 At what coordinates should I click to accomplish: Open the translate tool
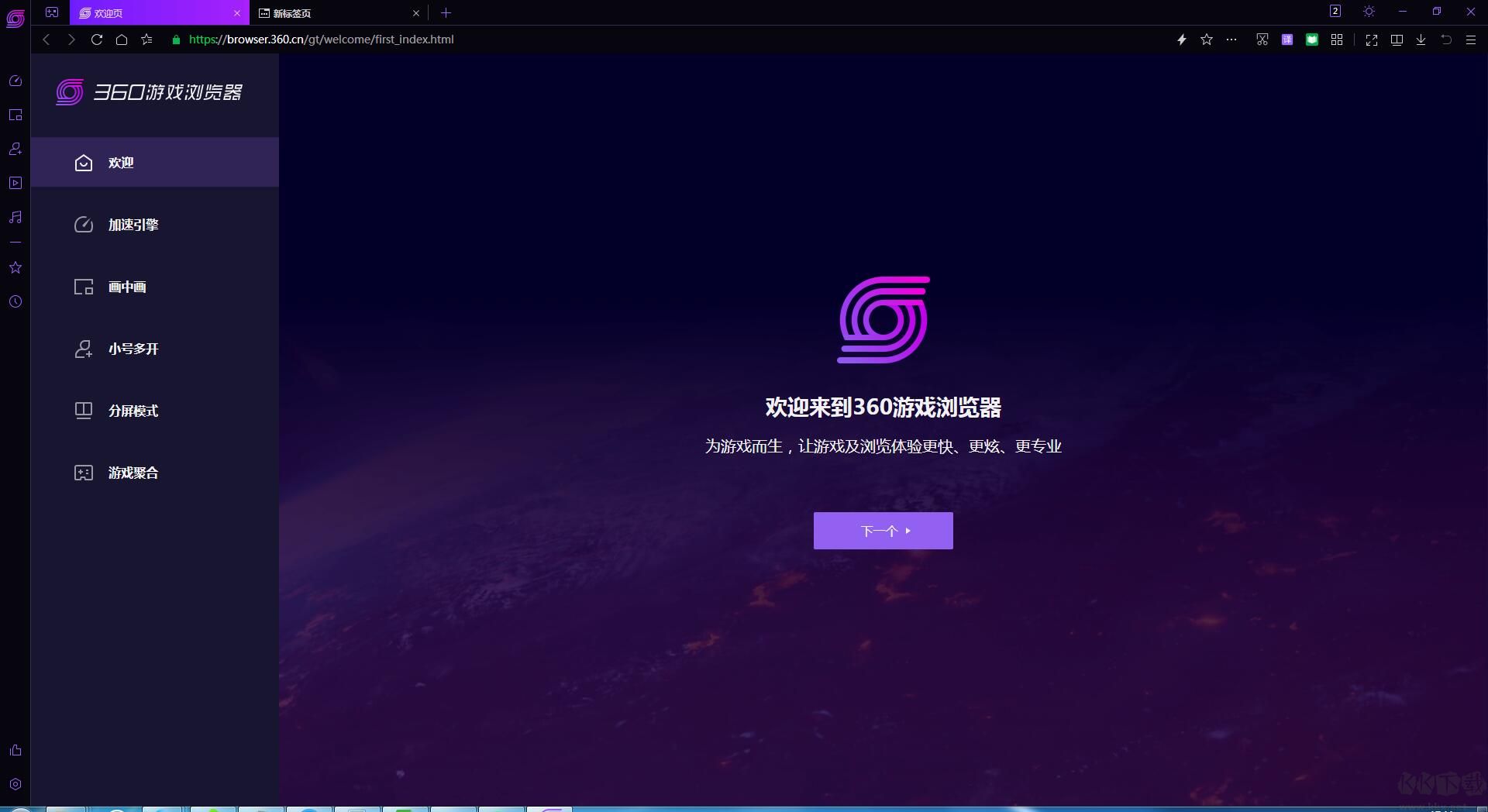tap(1287, 40)
